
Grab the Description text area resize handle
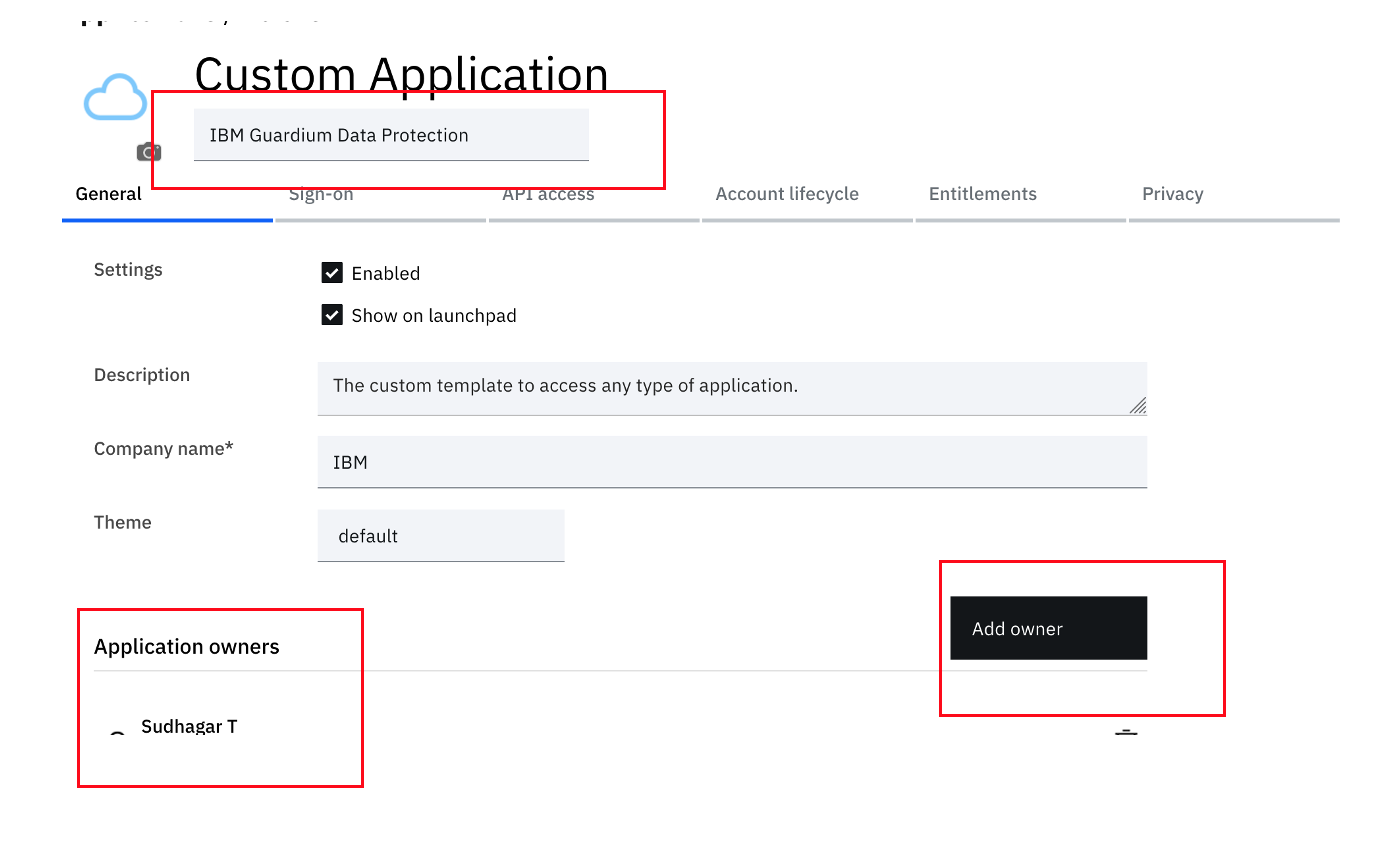pyautogui.click(x=1137, y=405)
